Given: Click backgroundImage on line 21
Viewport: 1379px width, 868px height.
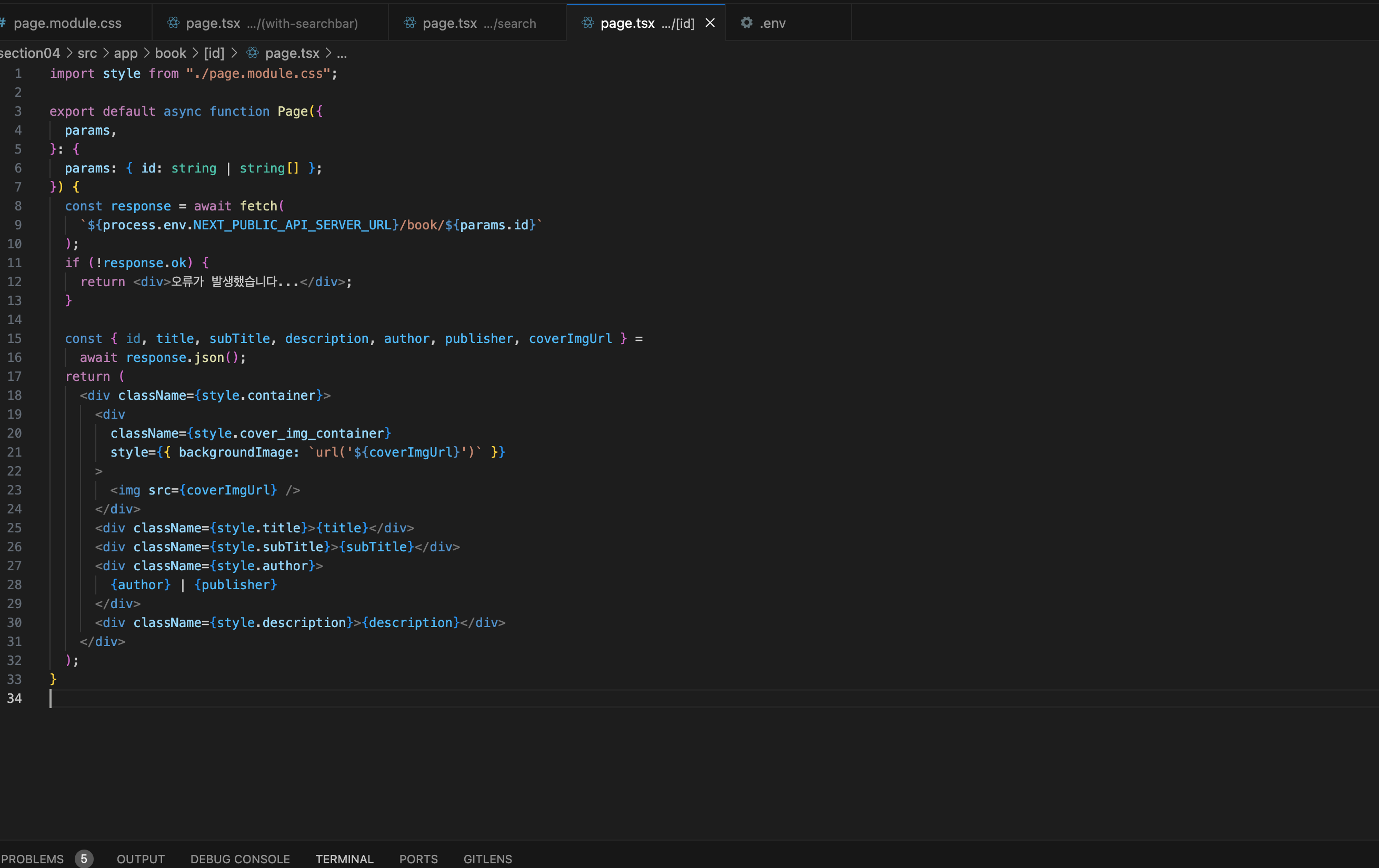Looking at the screenshot, I should click(235, 452).
